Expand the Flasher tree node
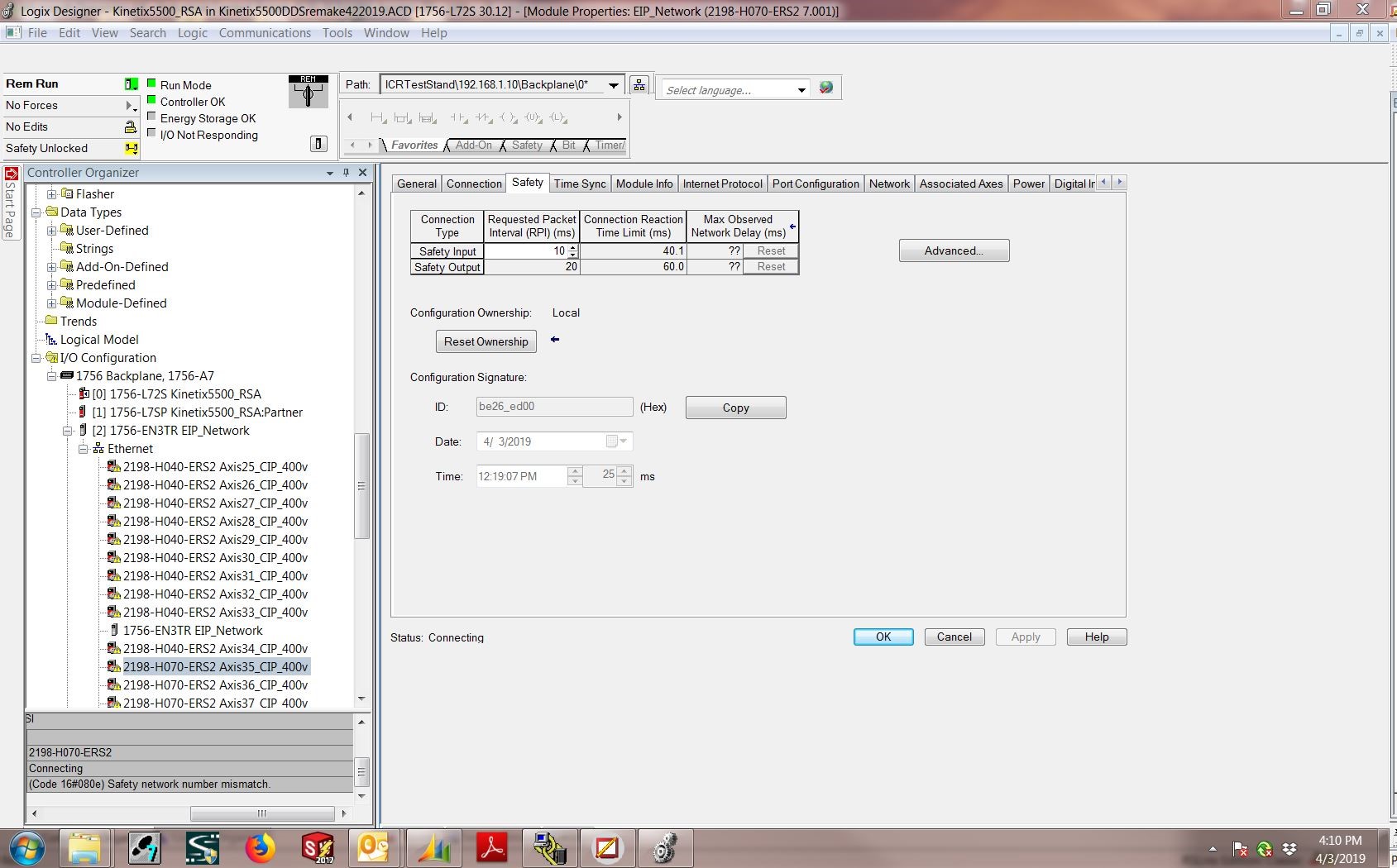This screenshot has height=868, width=1397. [x=51, y=194]
